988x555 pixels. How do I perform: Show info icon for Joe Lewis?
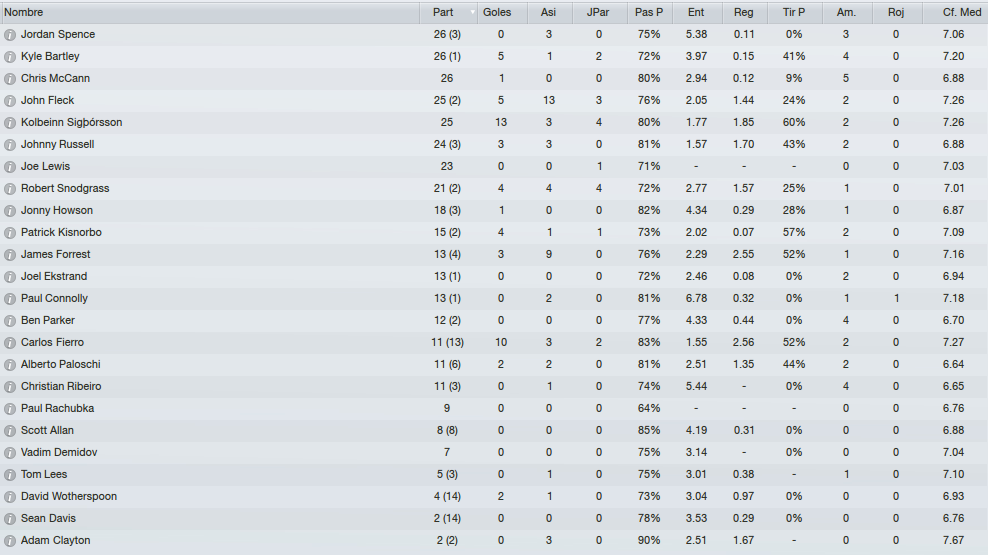(9, 167)
